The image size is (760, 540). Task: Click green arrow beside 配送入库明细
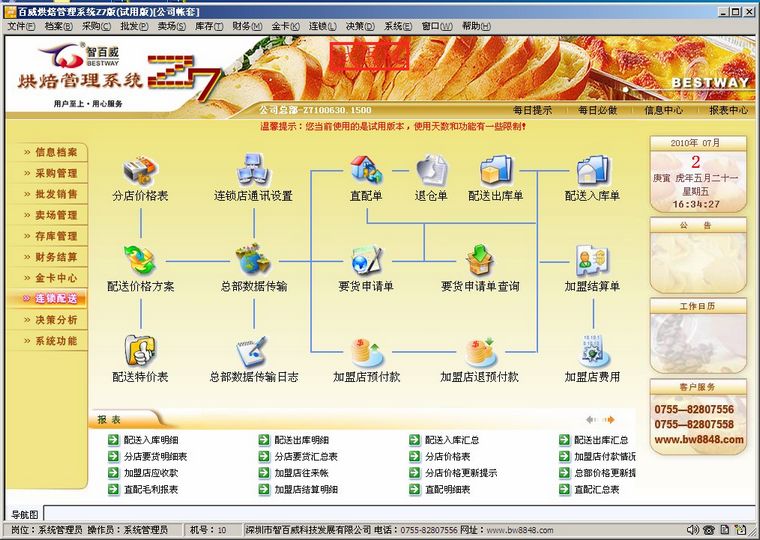click(113, 440)
